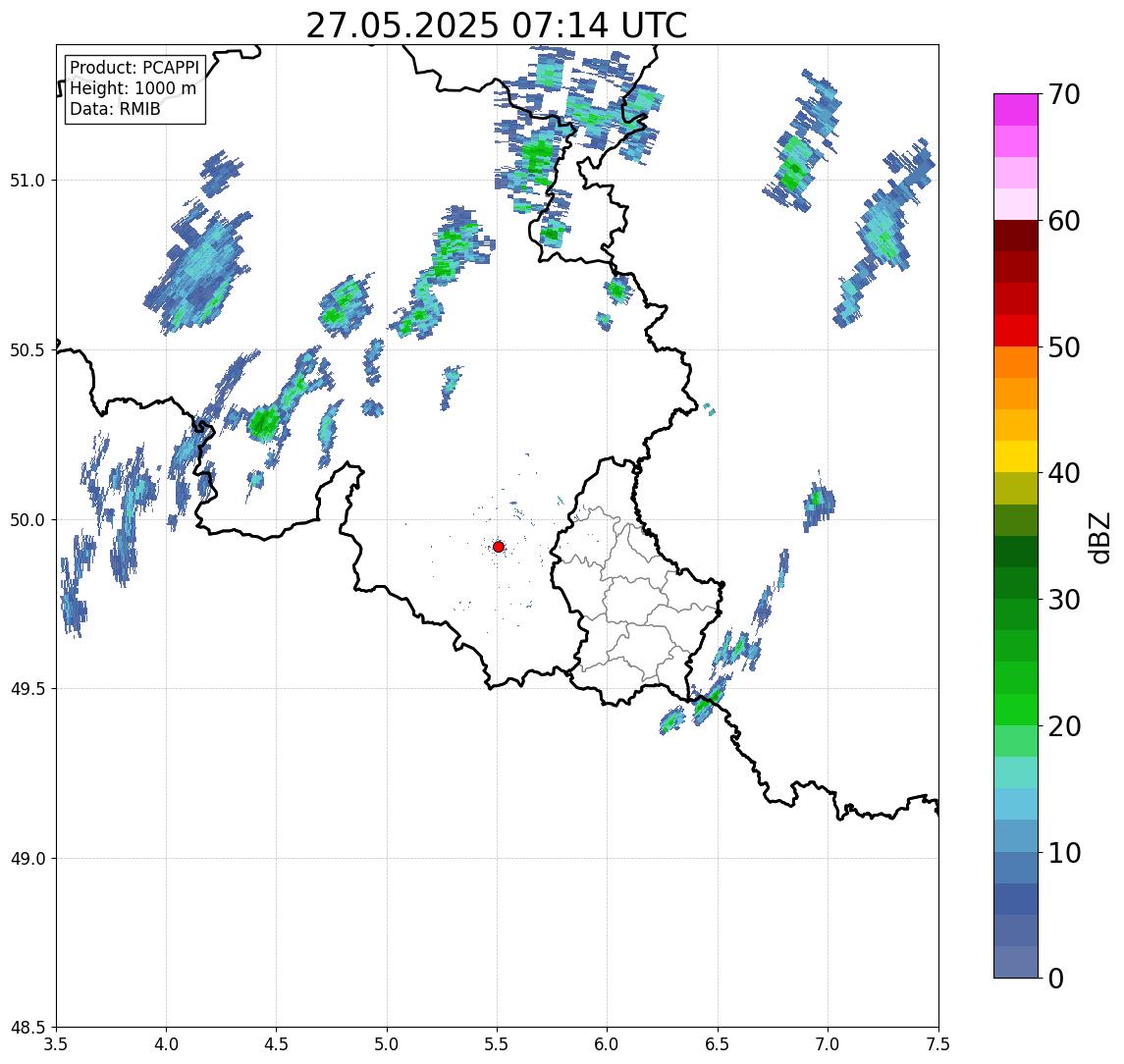Click the longitude axis label 4.0

[166, 1044]
